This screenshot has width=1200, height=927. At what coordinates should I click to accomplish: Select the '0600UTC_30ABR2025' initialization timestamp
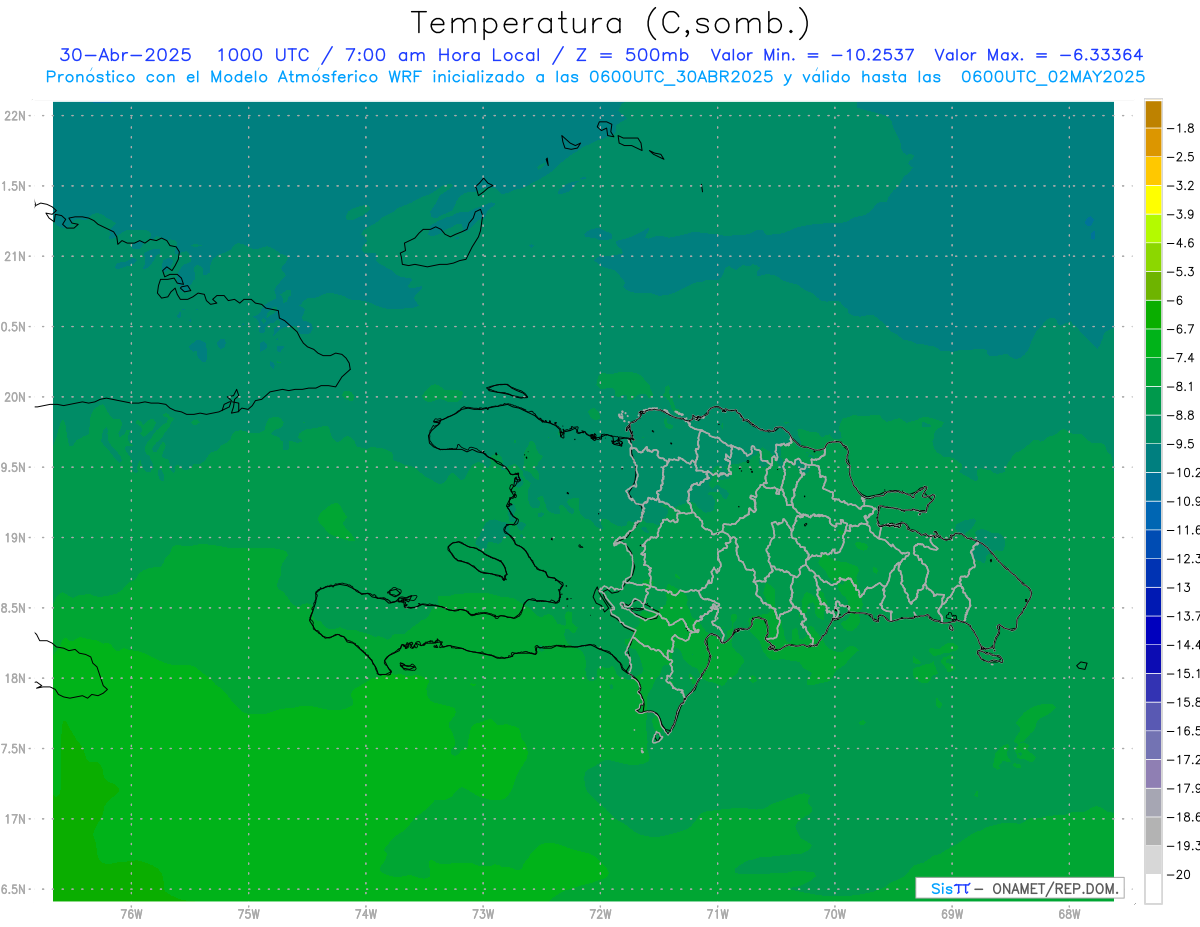680,77
